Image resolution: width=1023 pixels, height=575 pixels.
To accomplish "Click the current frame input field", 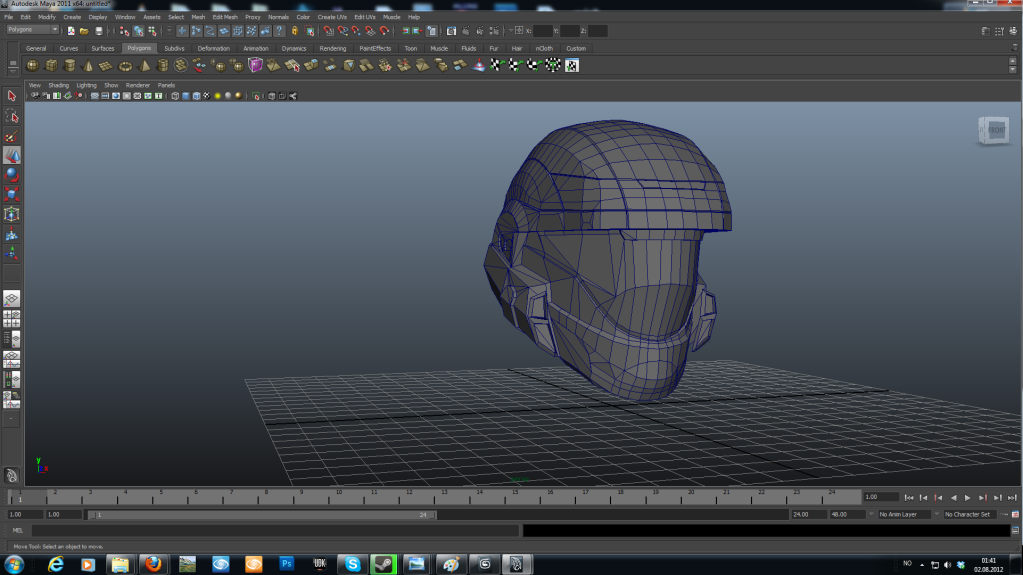I will click(881, 497).
